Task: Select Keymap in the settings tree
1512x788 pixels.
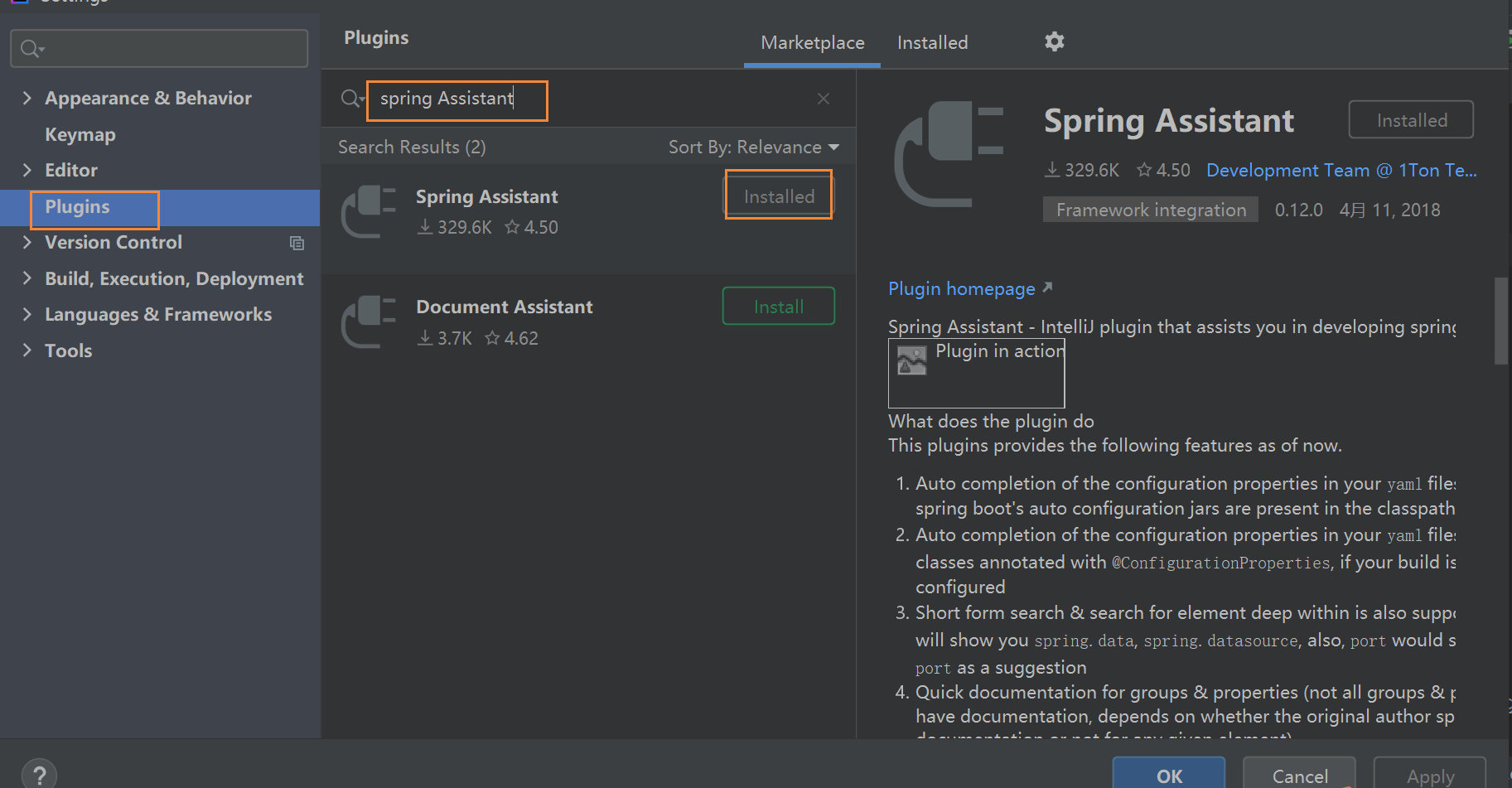Action: [80, 134]
